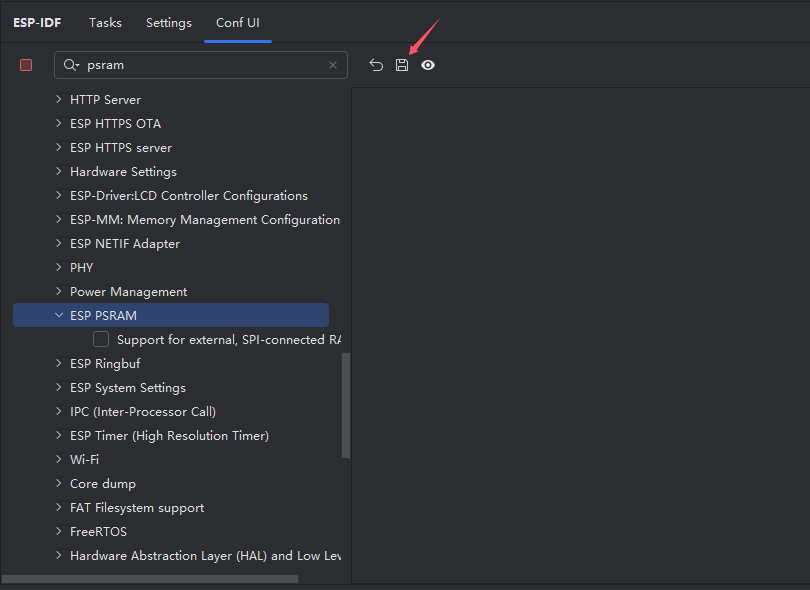The height and width of the screenshot is (590, 810).
Task: Expand the Wi-Fi settings node
Action: tap(59, 460)
